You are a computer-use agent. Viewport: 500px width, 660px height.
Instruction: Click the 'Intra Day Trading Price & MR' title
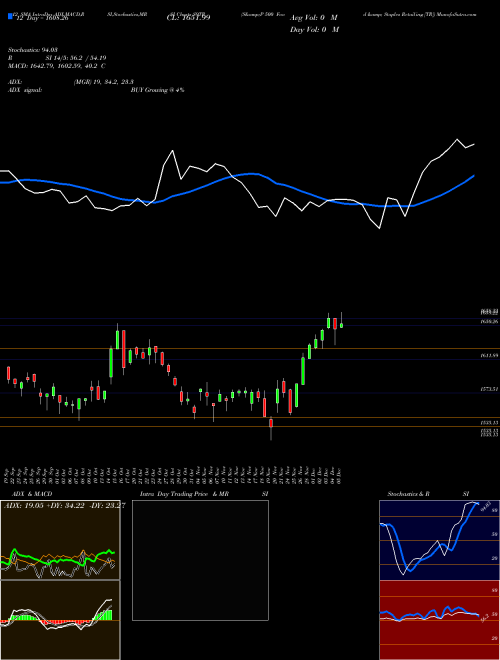click(184, 494)
